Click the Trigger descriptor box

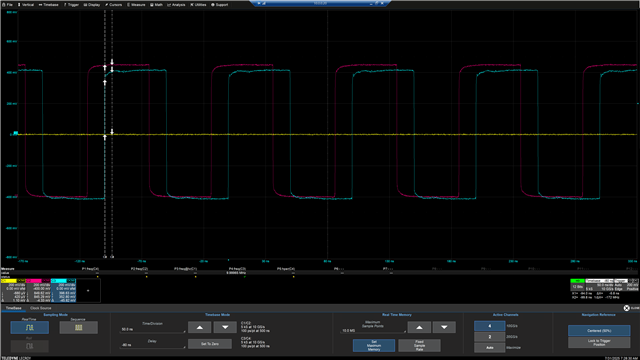pos(626,285)
